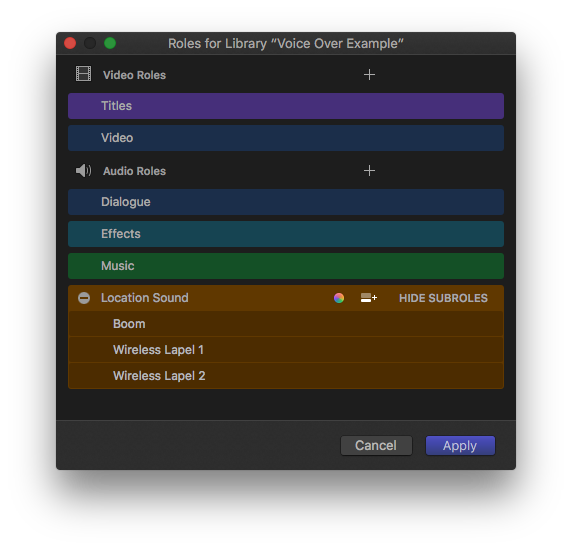
Task: Select the Music audio role
Action: pyautogui.click(x=286, y=266)
